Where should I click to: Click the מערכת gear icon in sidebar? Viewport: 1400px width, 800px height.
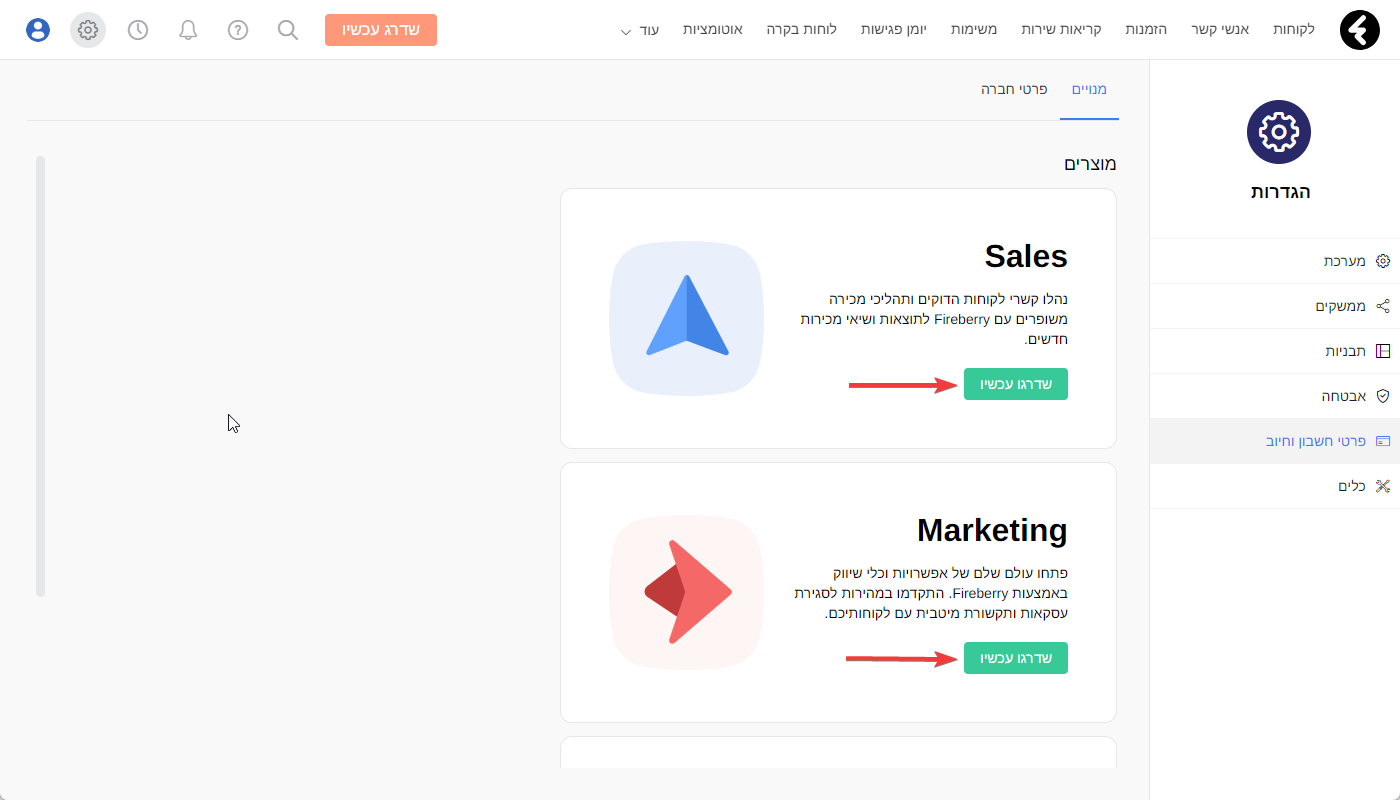[1383, 261]
